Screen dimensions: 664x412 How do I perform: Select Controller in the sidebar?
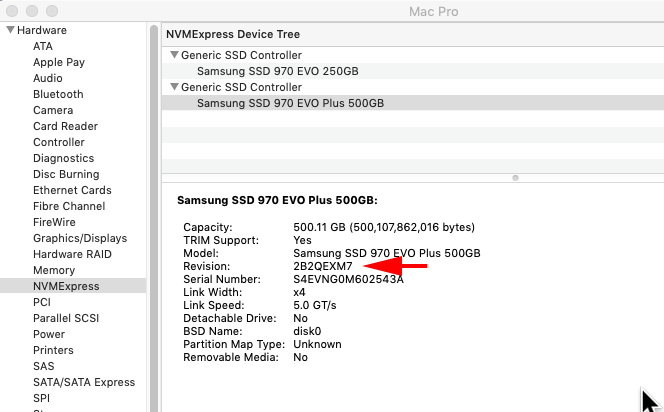click(x=59, y=142)
